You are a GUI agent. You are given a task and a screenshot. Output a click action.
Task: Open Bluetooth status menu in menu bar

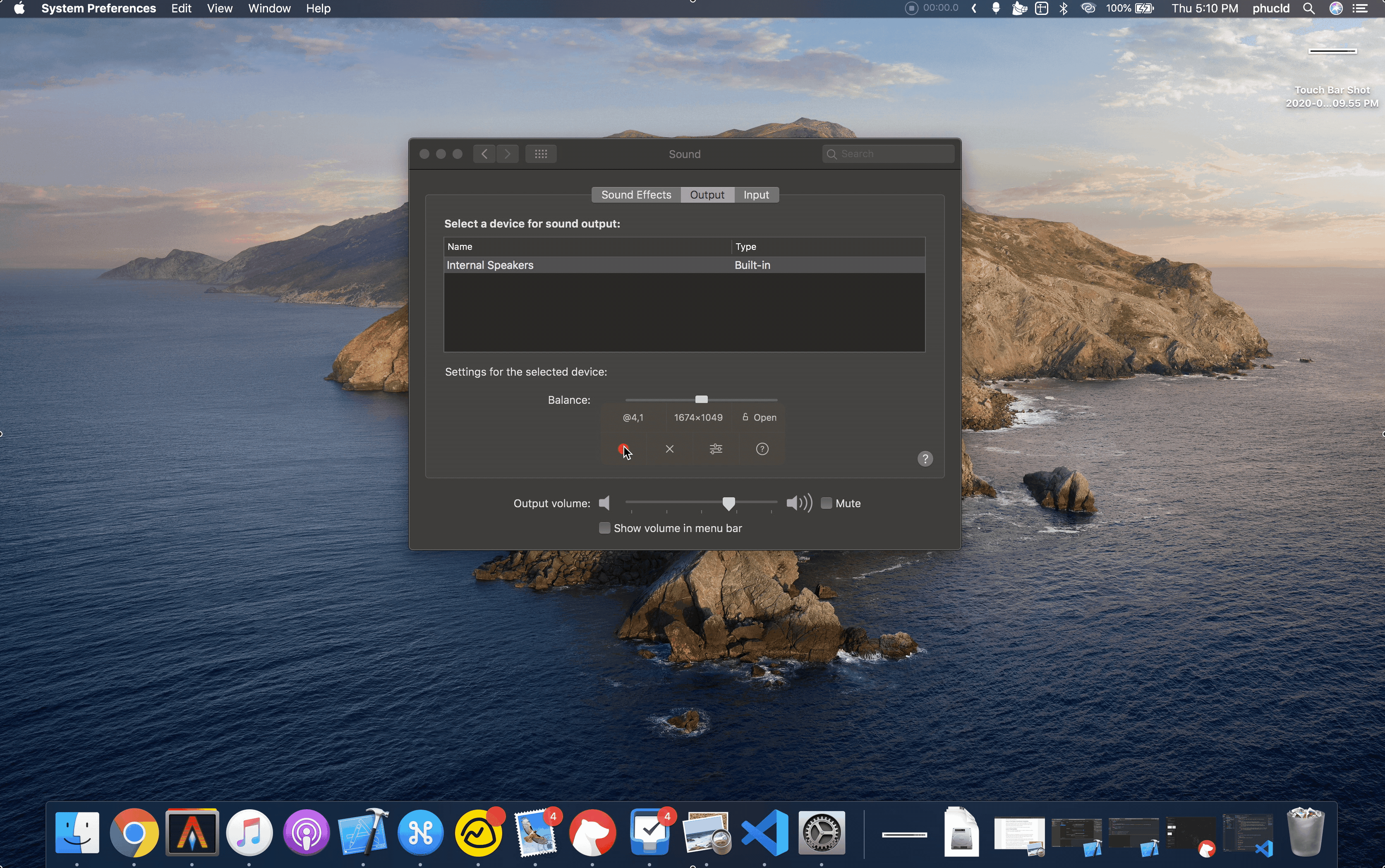[x=1064, y=9]
